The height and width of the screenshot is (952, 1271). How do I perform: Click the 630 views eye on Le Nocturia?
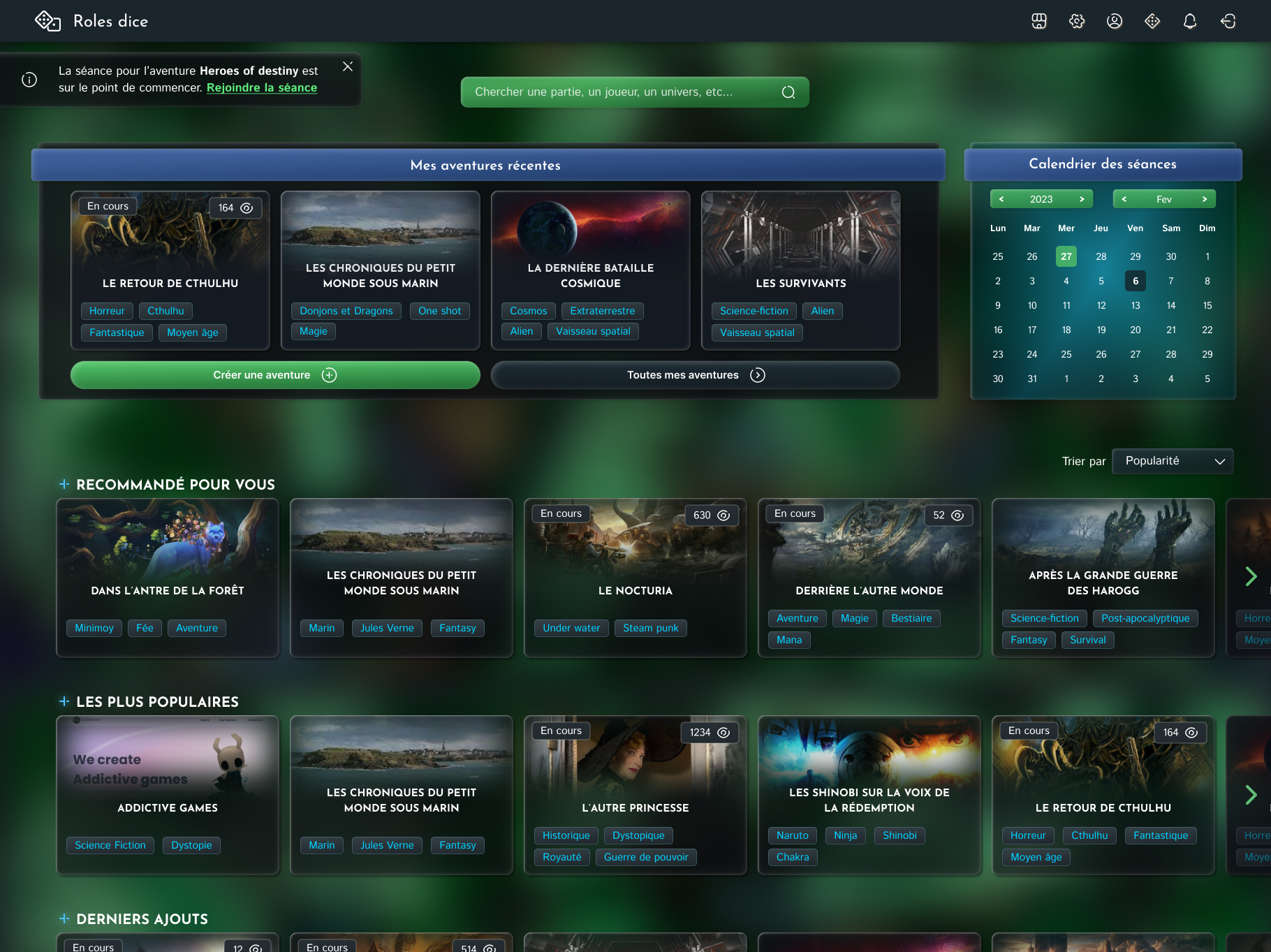pos(723,515)
